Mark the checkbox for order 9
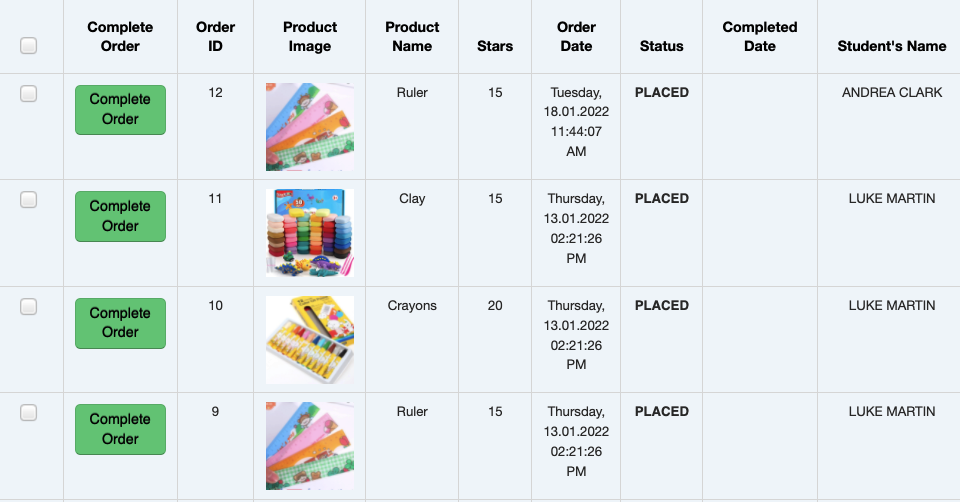This screenshot has height=502, width=960. pos(28,413)
